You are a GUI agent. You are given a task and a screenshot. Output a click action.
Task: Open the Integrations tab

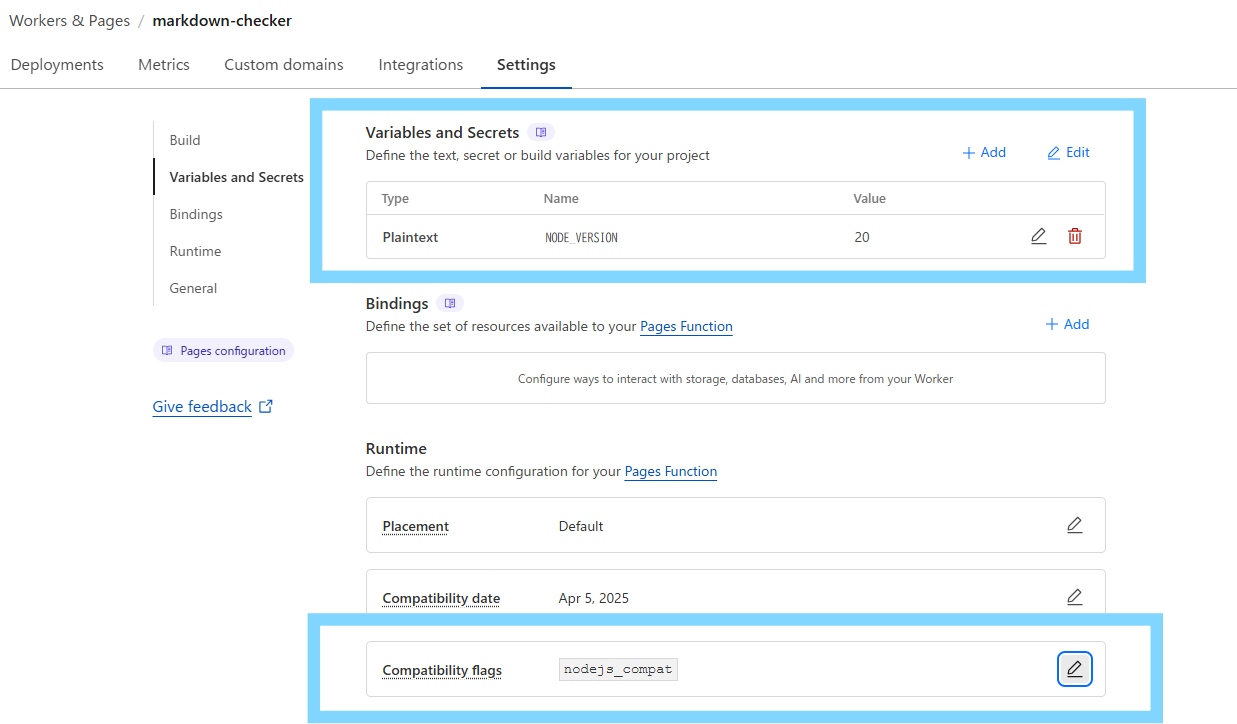pyautogui.click(x=420, y=64)
